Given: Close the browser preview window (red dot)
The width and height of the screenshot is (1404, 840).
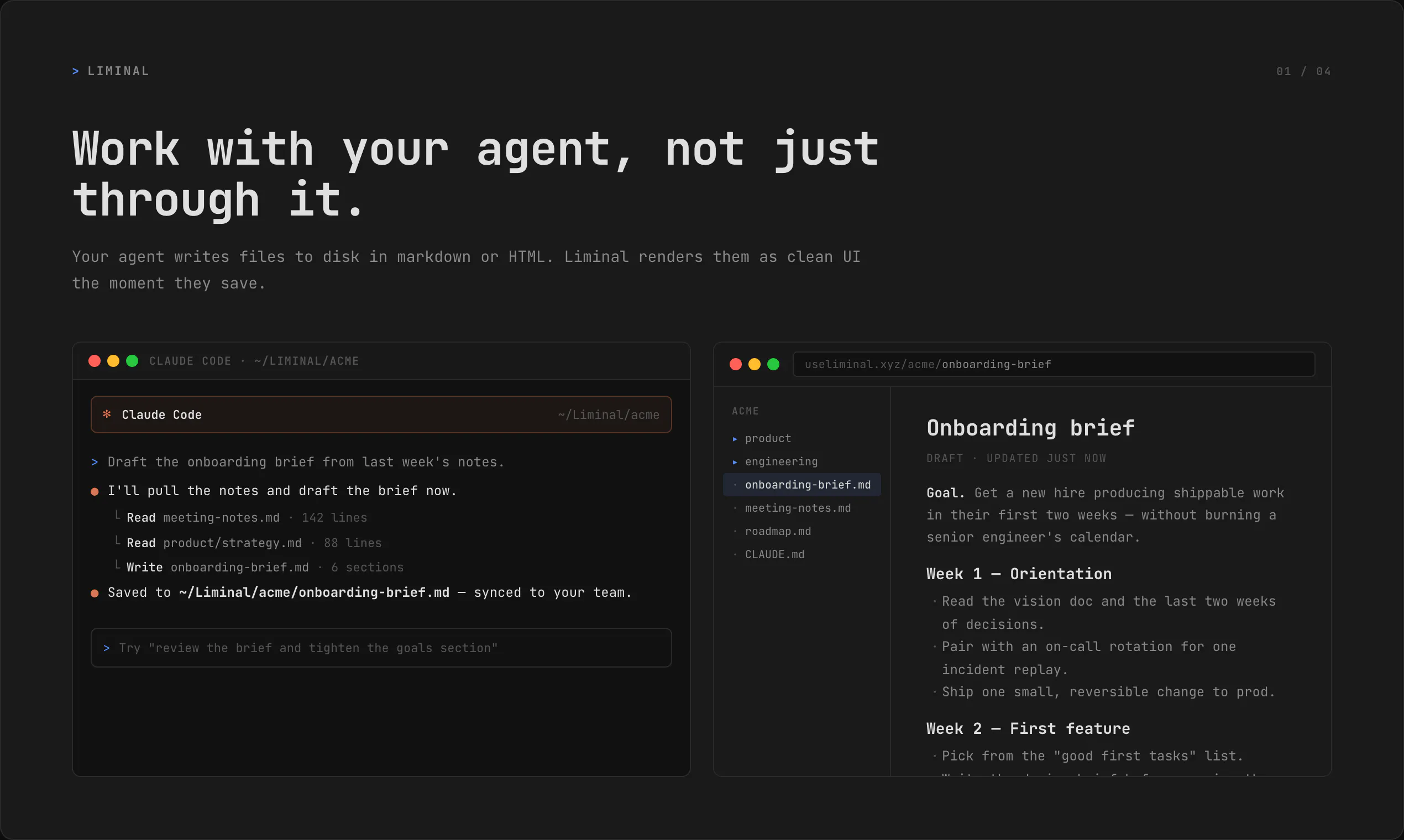Looking at the screenshot, I should click(x=735, y=364).
